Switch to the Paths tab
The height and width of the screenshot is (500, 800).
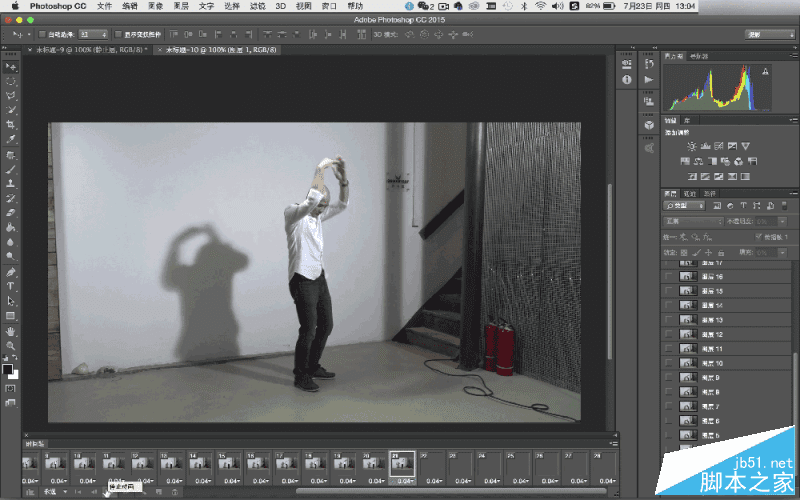709,194
